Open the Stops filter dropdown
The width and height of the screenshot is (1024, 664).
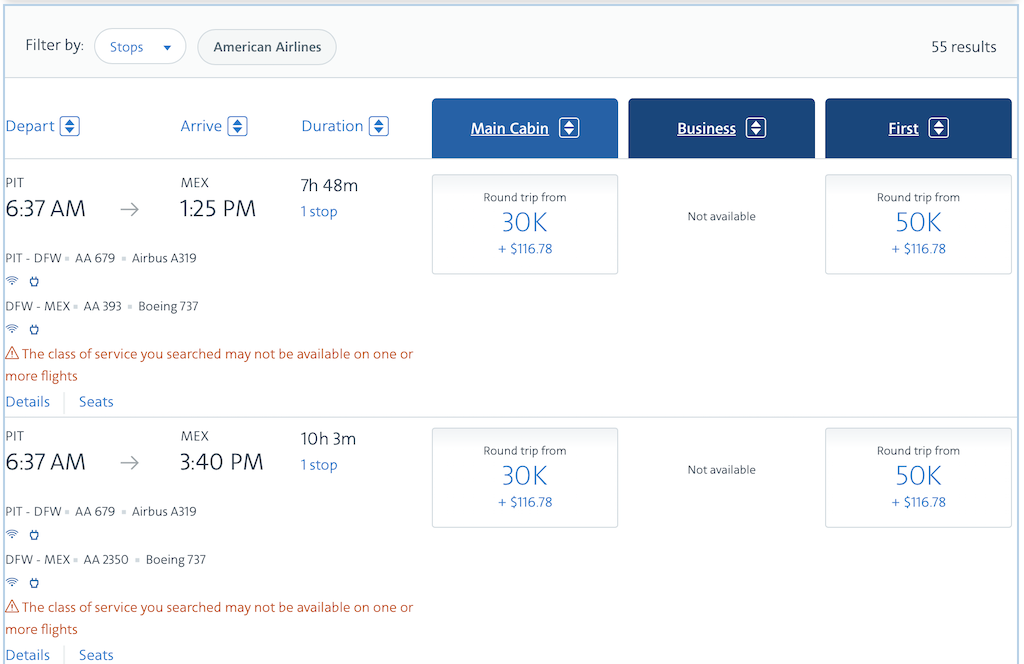(140, 46)
